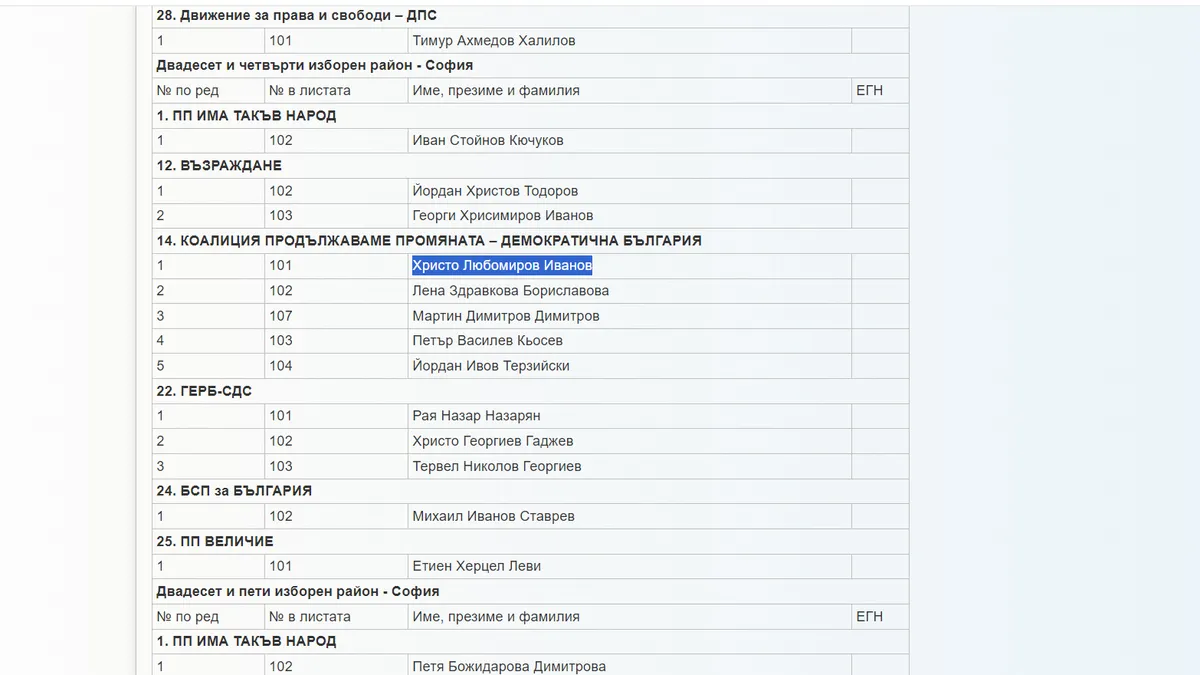Select the party heading "25. ПП ВЕЛИЧИЕ"
The height and width of the screenshot is (675, 1200).
215,542
